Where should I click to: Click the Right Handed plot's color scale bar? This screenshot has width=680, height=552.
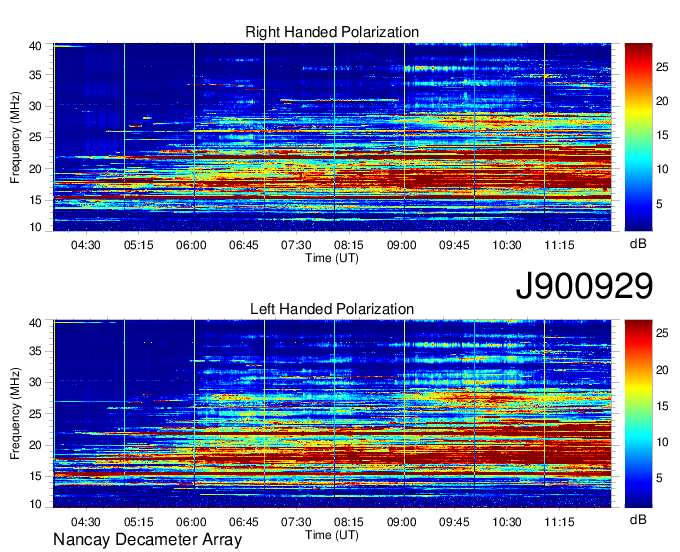[638, 137]
